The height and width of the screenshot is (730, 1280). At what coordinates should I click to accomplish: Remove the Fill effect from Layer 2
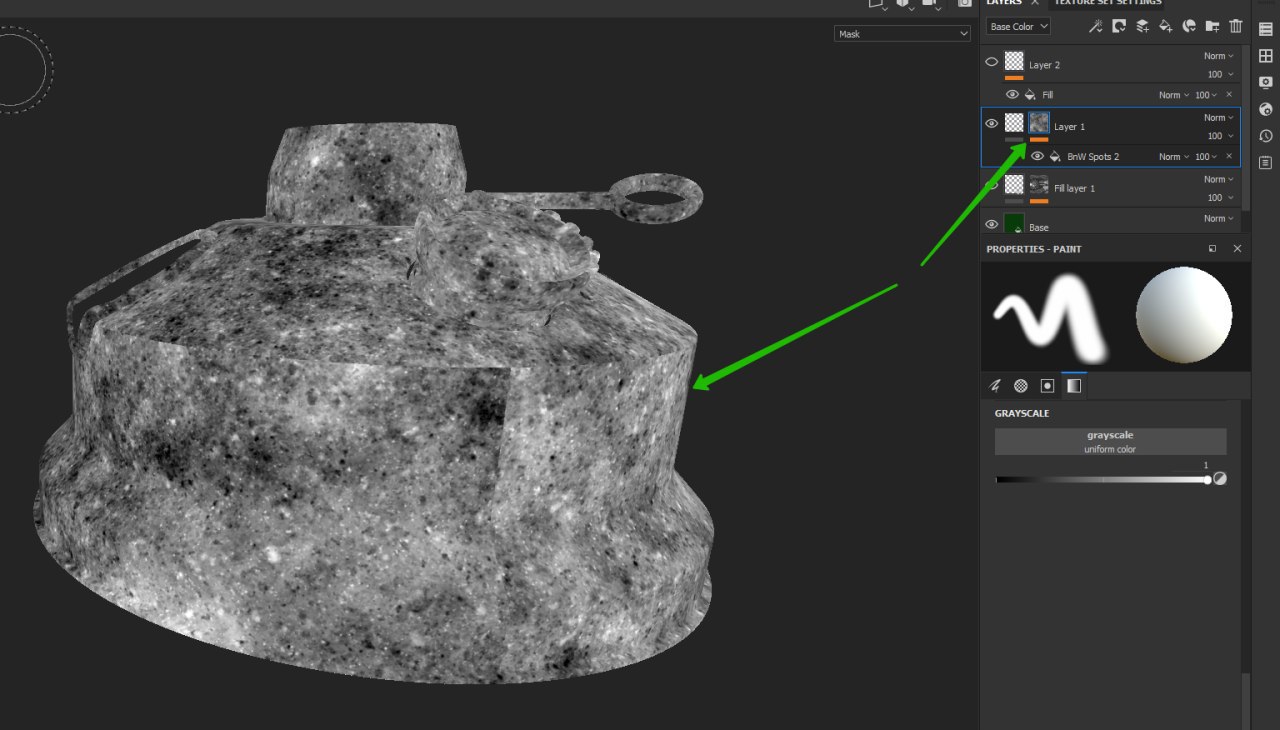point(1229,95)
